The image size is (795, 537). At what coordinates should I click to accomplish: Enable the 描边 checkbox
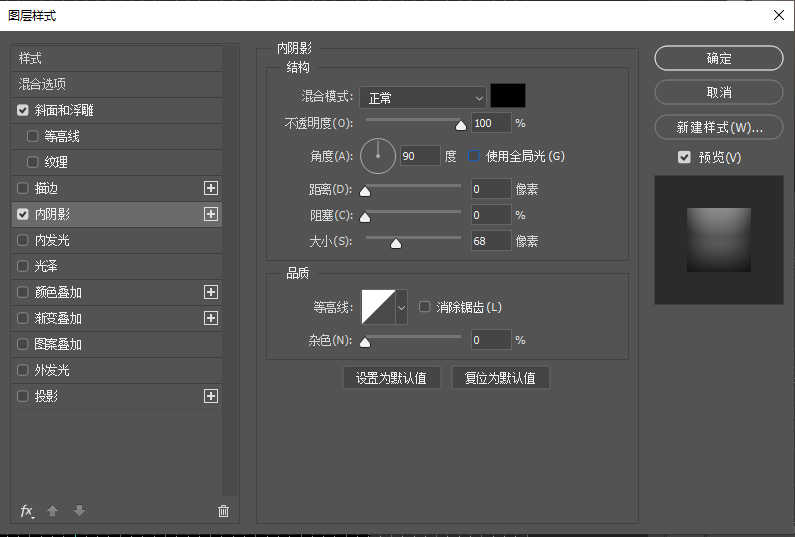(23, 188)
